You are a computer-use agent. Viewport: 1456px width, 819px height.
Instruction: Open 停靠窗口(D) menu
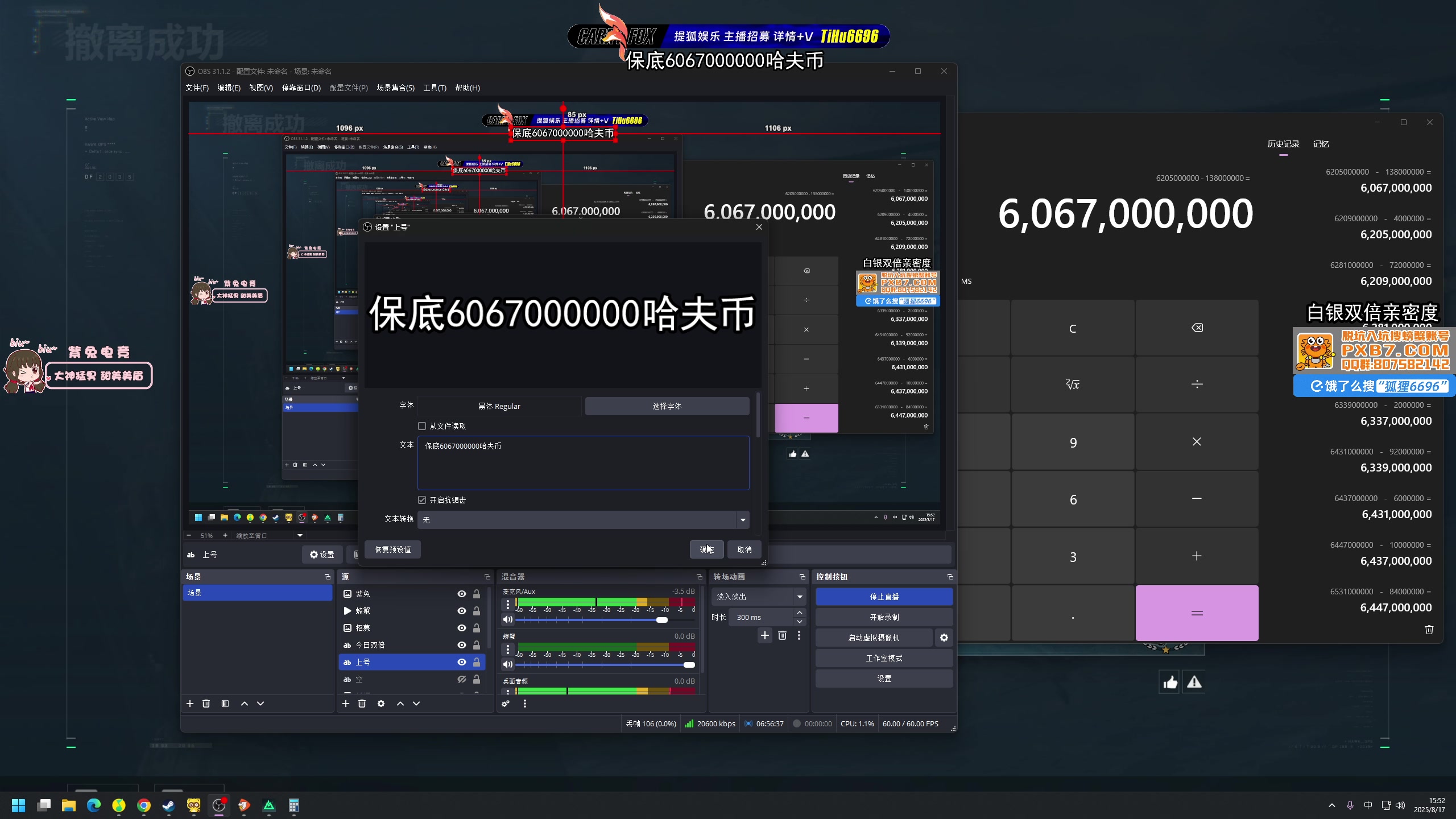point(301,88)
